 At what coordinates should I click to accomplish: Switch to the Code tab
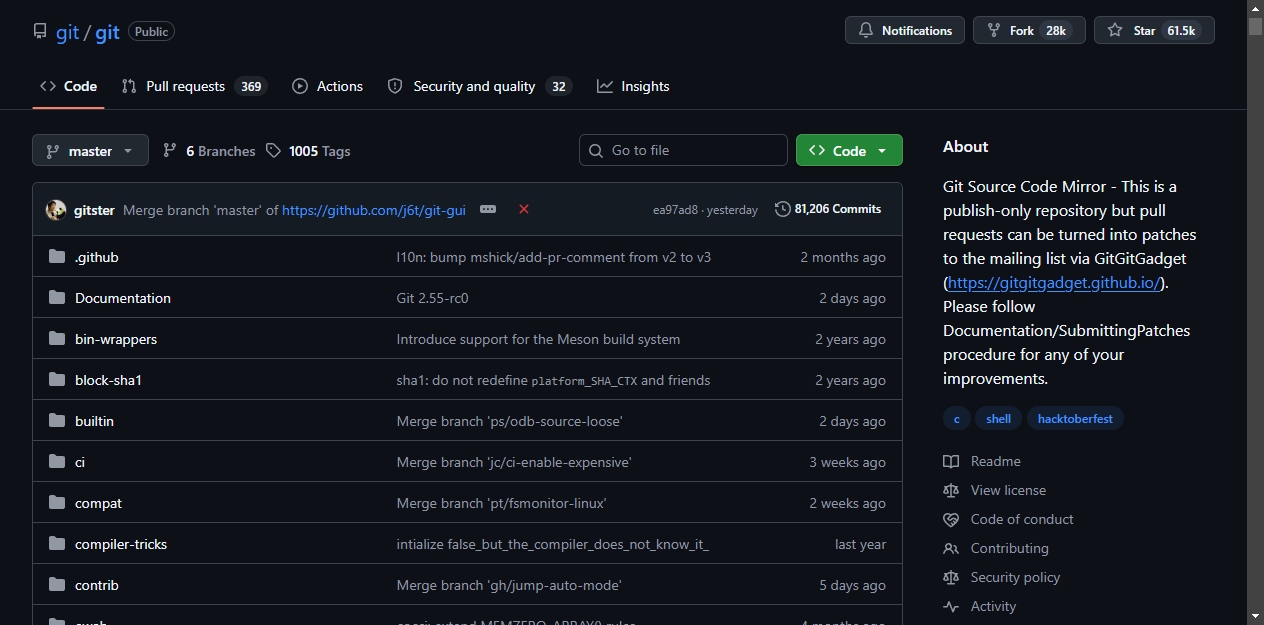coord(68,86)
